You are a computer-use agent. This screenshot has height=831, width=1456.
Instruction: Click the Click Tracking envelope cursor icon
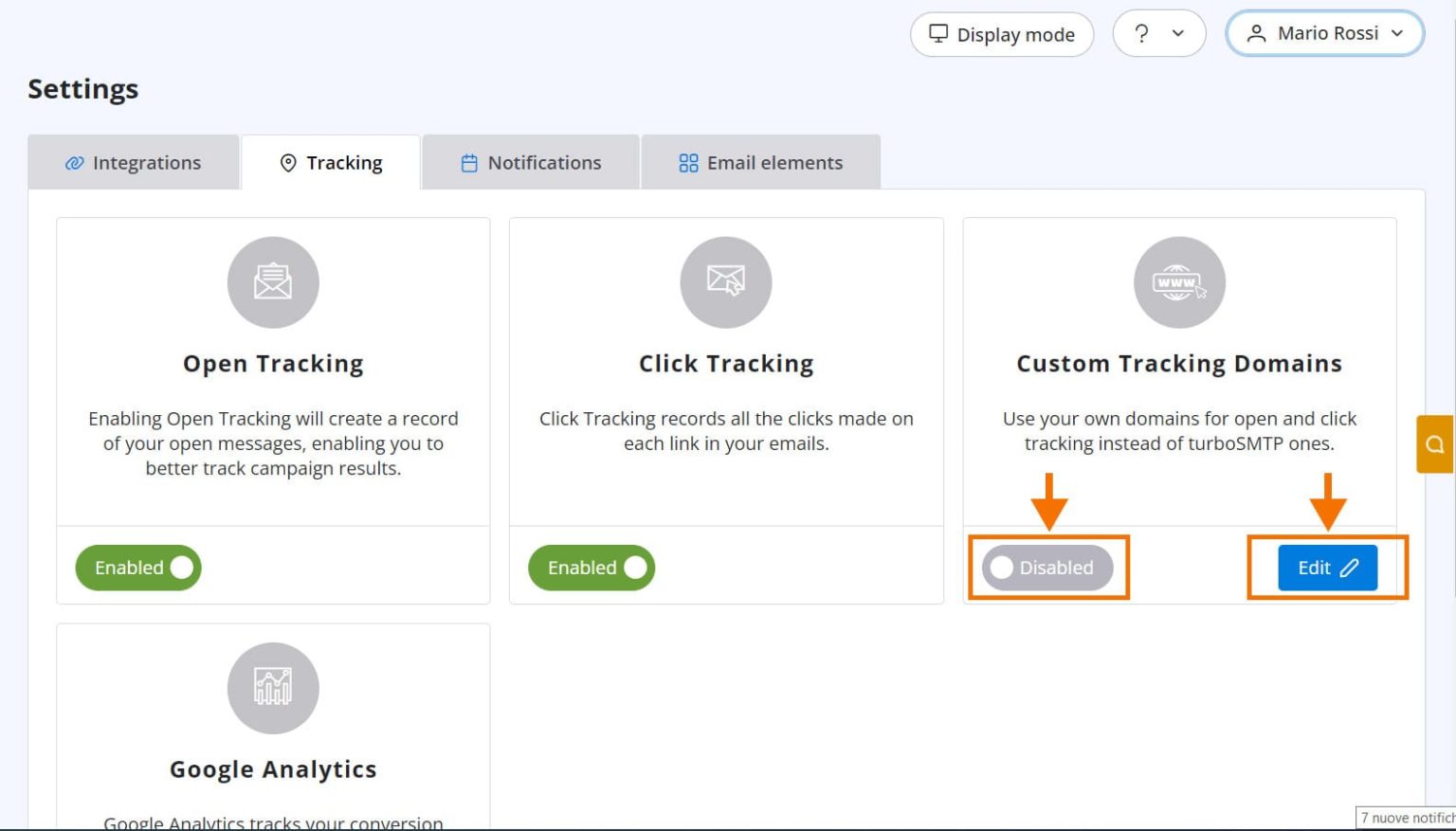(x=726, y=282)
